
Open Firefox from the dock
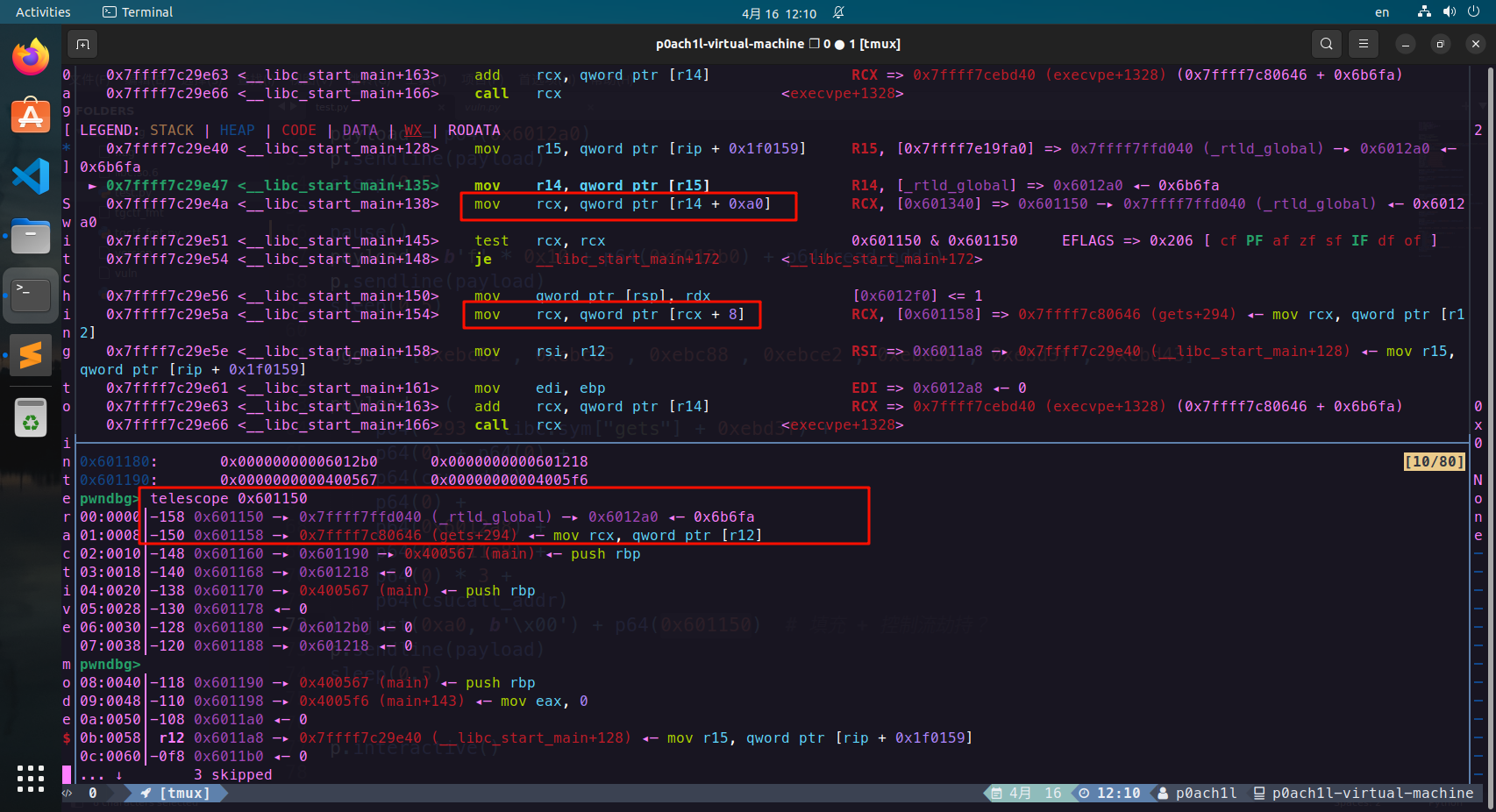click(x=31, y=58)
